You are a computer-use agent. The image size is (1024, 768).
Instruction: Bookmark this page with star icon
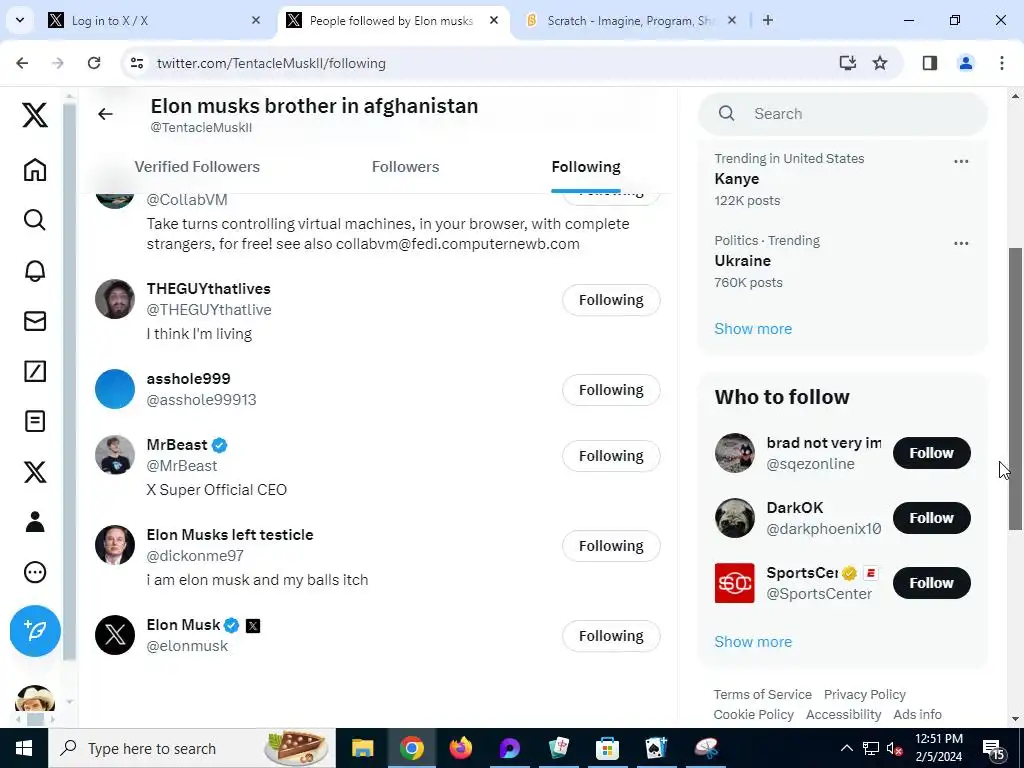pyautogui.click(x=880, y=63)
